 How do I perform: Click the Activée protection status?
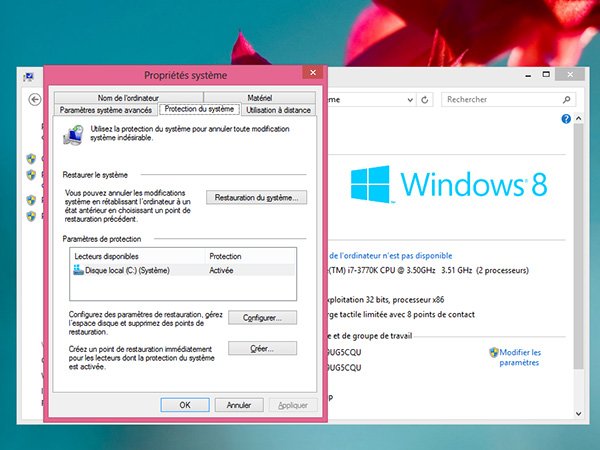pos(221,270)
